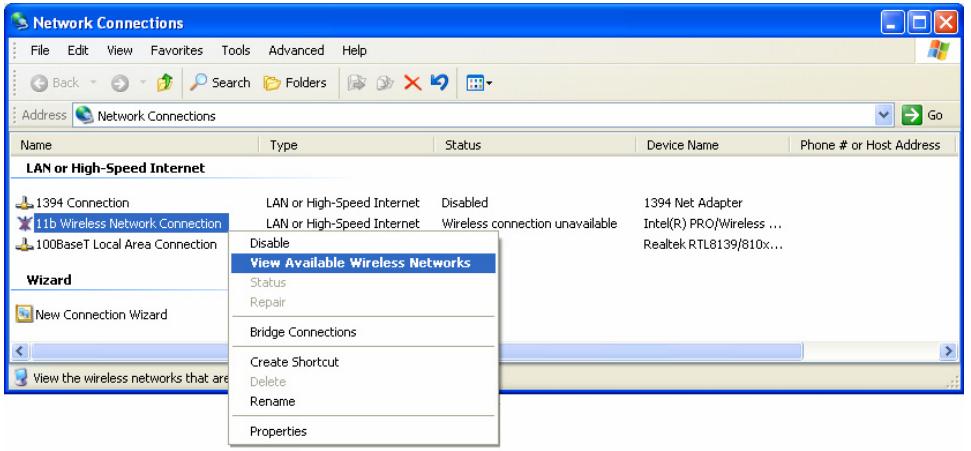Choose Rename in context menu
Image resolution: width=971 pixels, height=451 pixels.
[x=364, y=401]
